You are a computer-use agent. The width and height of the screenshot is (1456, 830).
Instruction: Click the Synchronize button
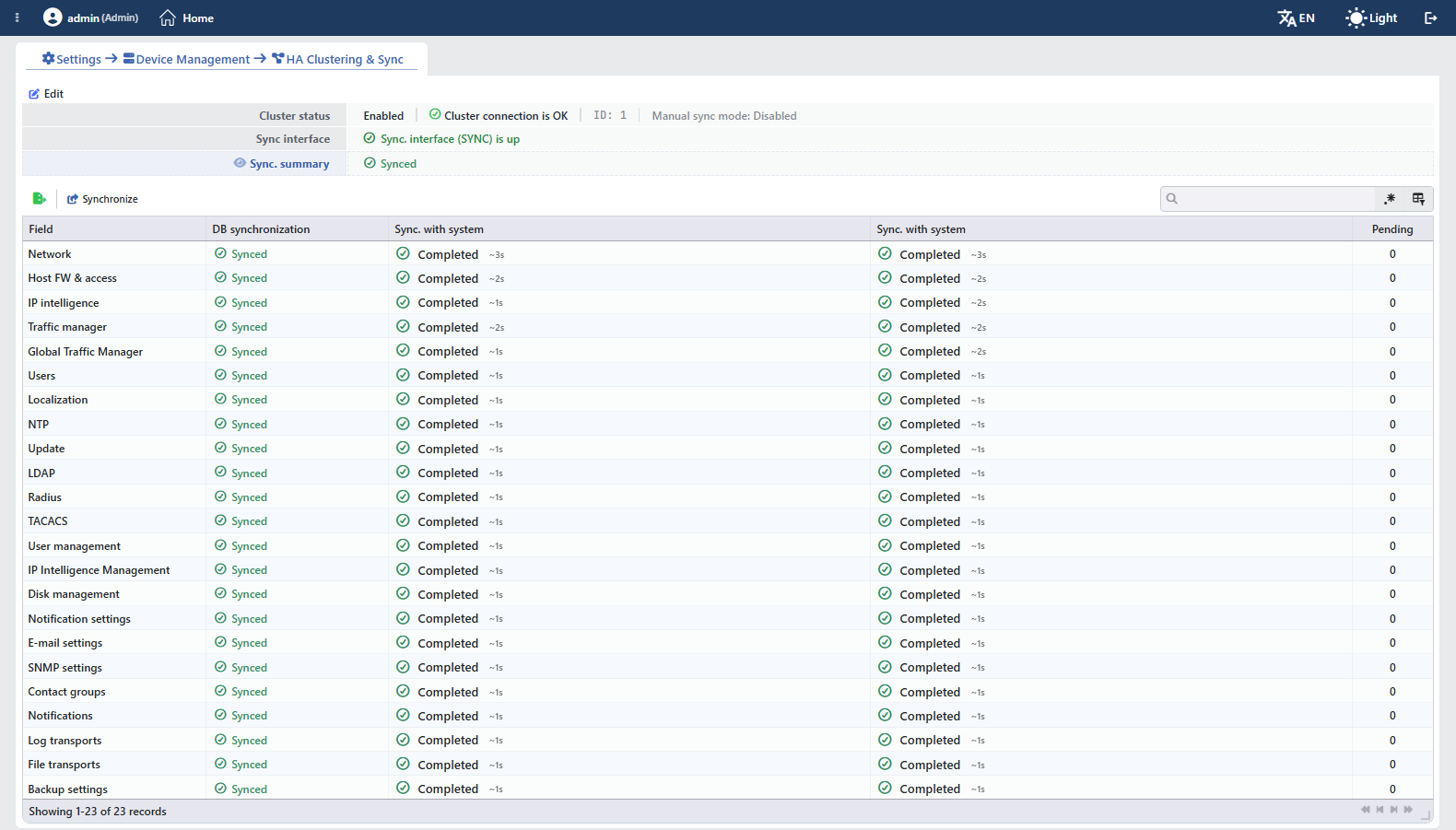coord(102,199)
